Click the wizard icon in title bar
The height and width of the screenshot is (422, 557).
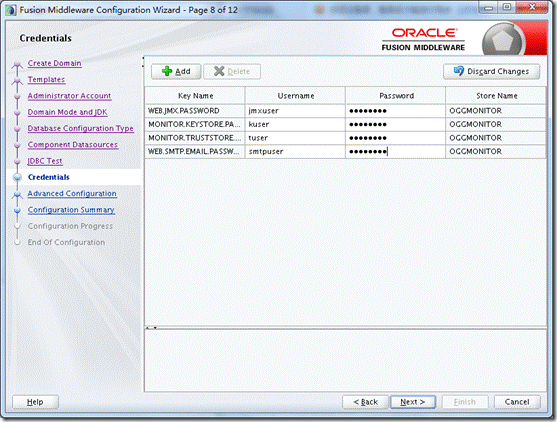click(11, 10)
